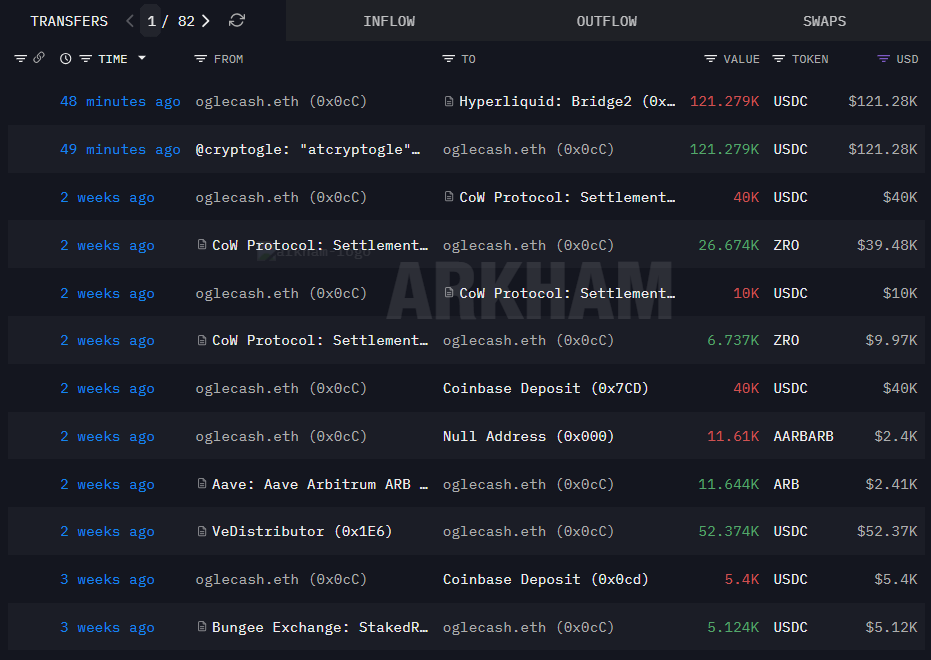Viewport: 931px width, 660px height.
Task: Switch to the SWAPS tab
Action: pyautogui.click(x=824, y=21)
